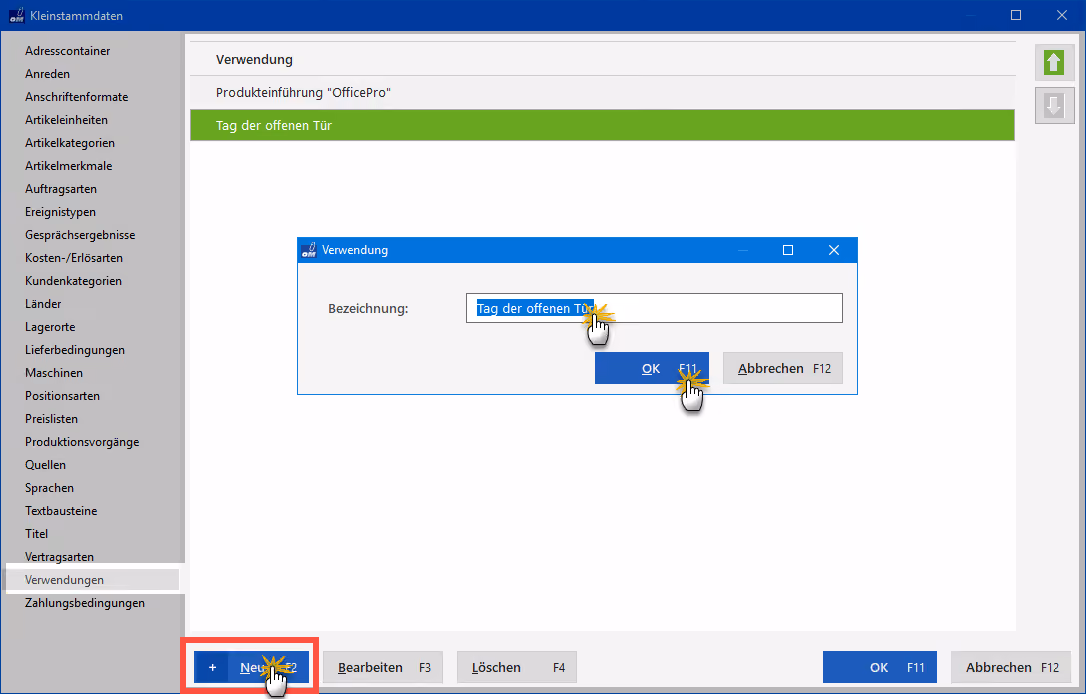Cancel Kleinstammdaten window with bottom Abbrechen F12
The width and height of the screenshot is (1086, 699).
(x=1011, y=667)
